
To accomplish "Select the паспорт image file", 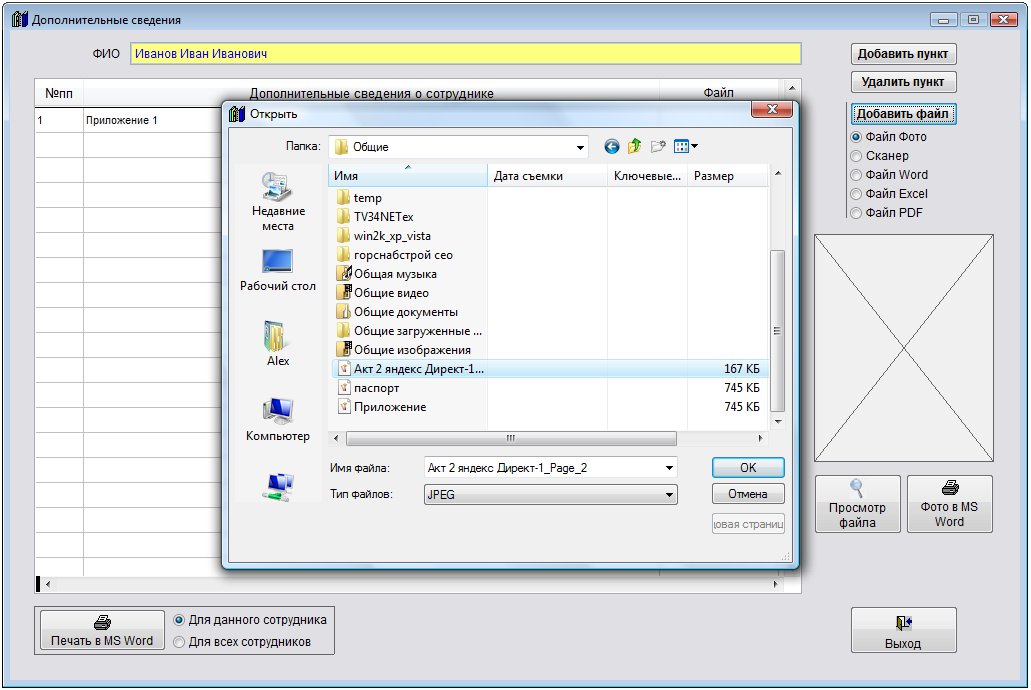I will (376, 388).
